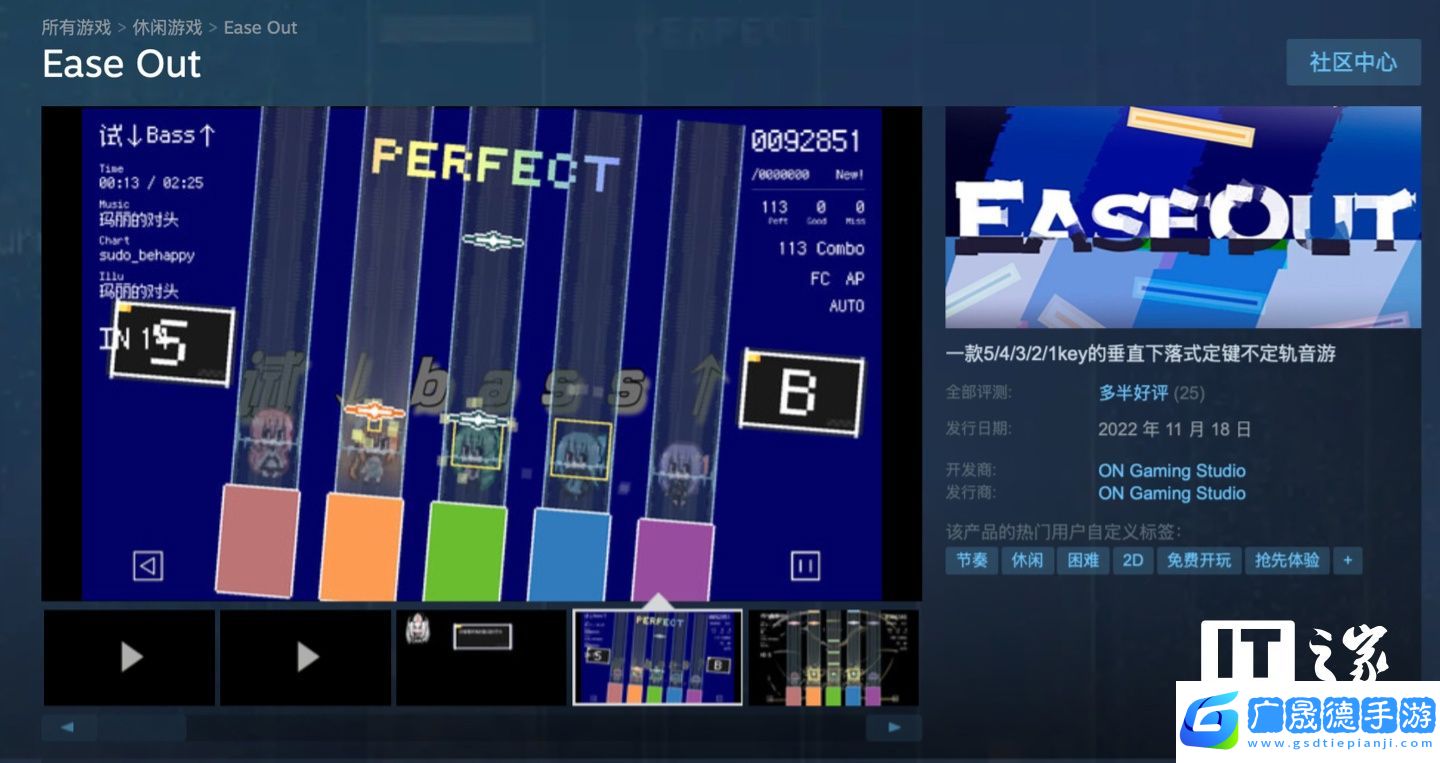The width and height of the screenshot is (1440, 763).
Task: Click the Ease Out page title
Action: pyautogui.click(x=121, y=64)
